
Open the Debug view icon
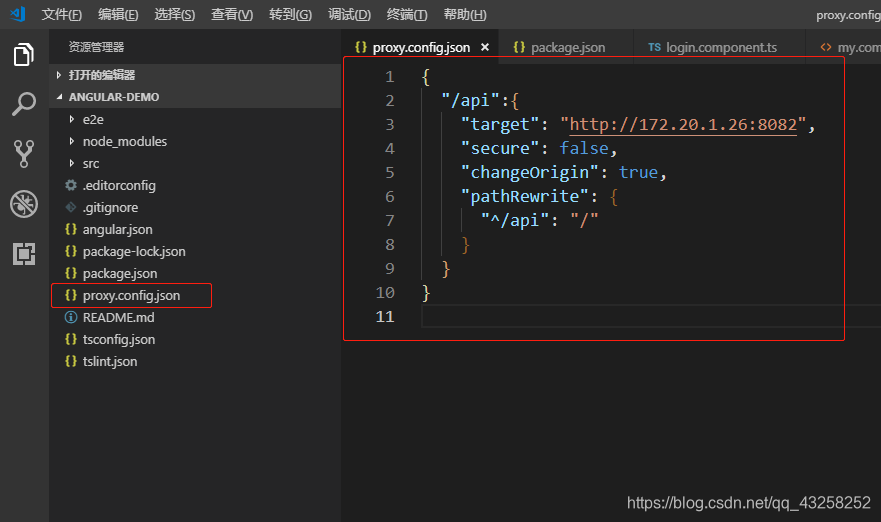coord(24,204)
